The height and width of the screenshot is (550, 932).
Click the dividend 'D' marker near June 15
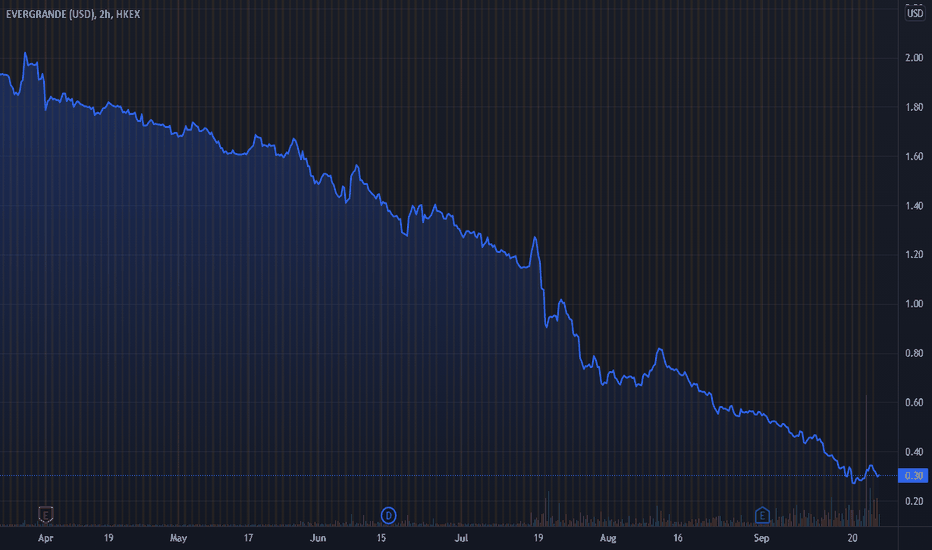tap(388, 516)
